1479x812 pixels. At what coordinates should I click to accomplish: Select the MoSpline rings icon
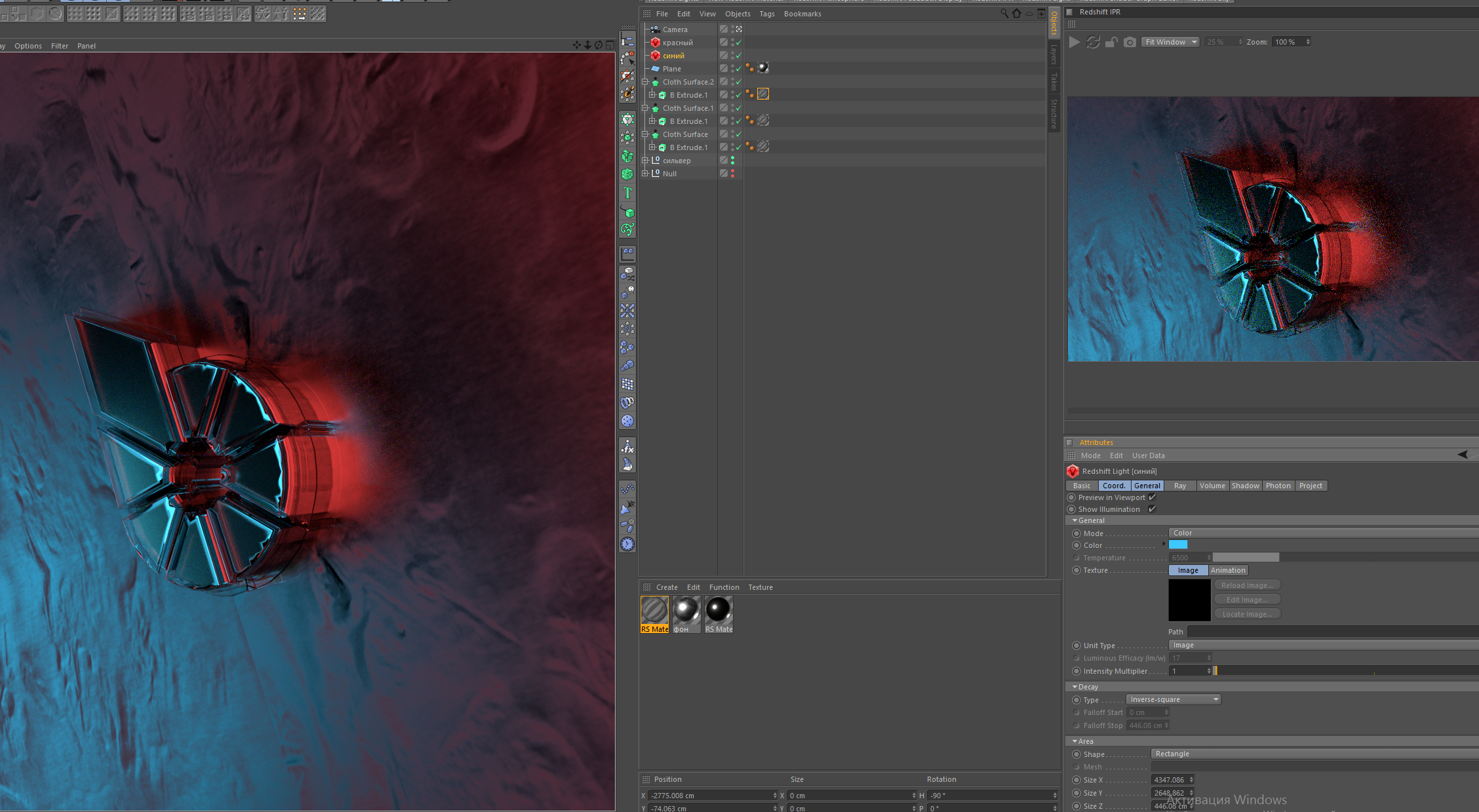627,402
